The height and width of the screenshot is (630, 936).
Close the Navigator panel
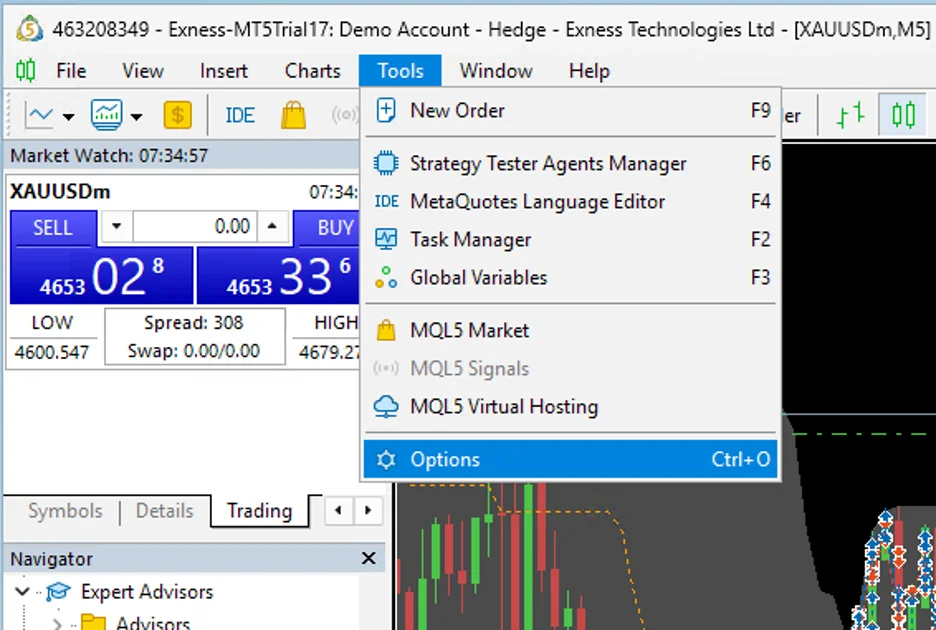coord(368,559)
